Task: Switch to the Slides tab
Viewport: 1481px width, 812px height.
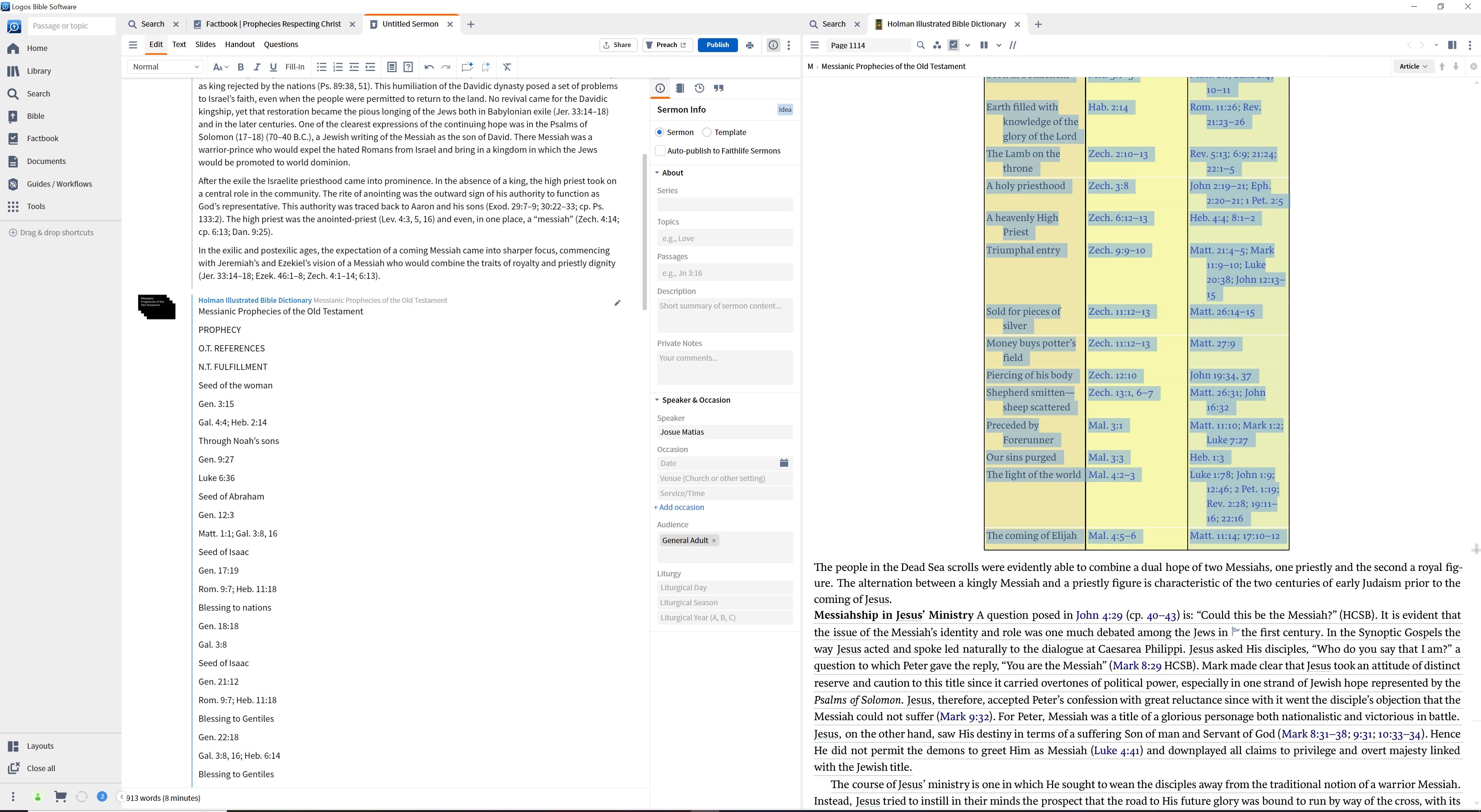Action: click(x=205, y=44)
